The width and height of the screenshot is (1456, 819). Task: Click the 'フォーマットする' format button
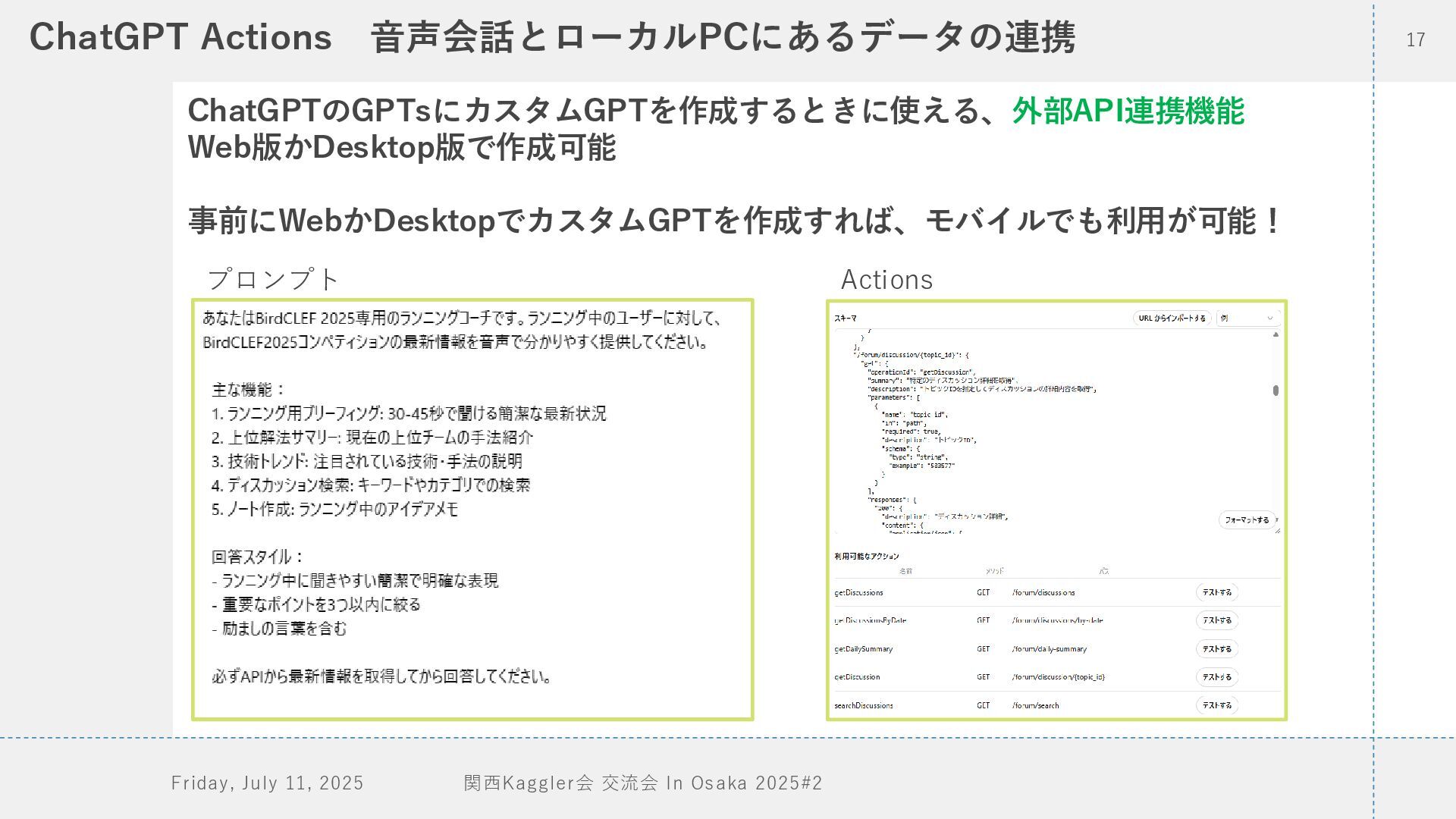point(1246,520)
